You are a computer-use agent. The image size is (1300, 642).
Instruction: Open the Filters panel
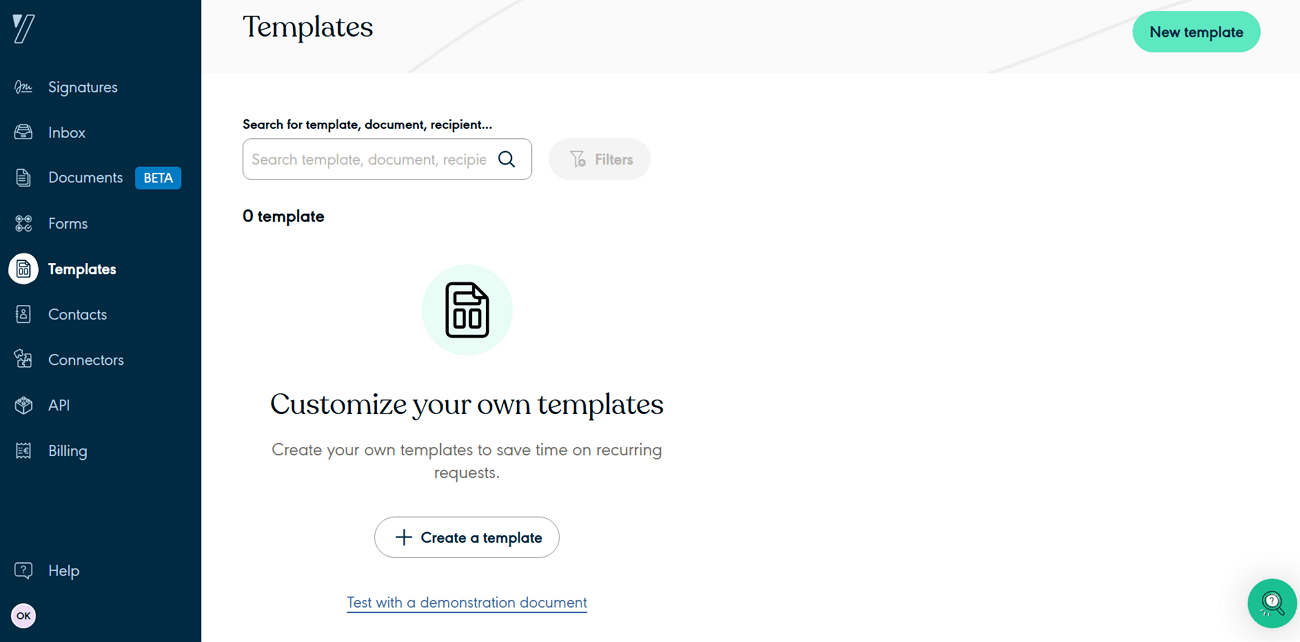[x=599, y=159]
